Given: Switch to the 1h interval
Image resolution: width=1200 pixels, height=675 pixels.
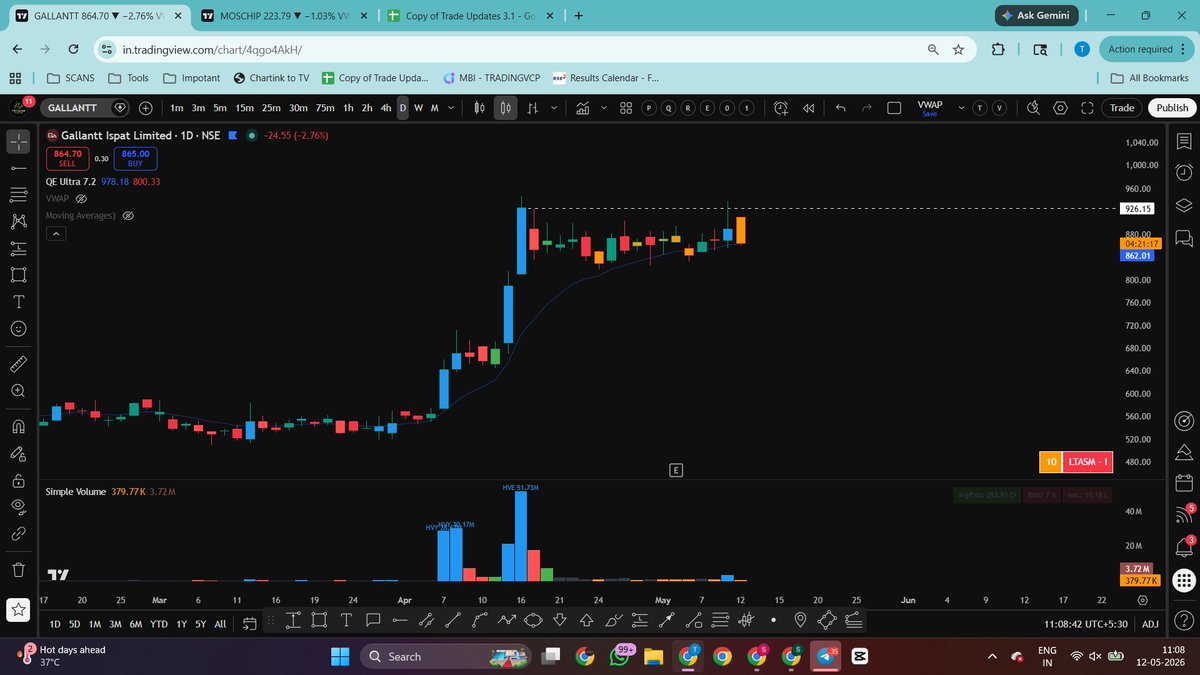Looking at the screenshot, I should (x=348, y=108).
